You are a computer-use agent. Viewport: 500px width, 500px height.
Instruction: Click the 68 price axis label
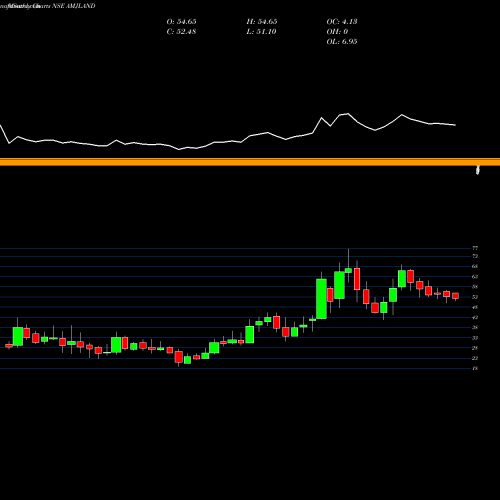[475, 266]
